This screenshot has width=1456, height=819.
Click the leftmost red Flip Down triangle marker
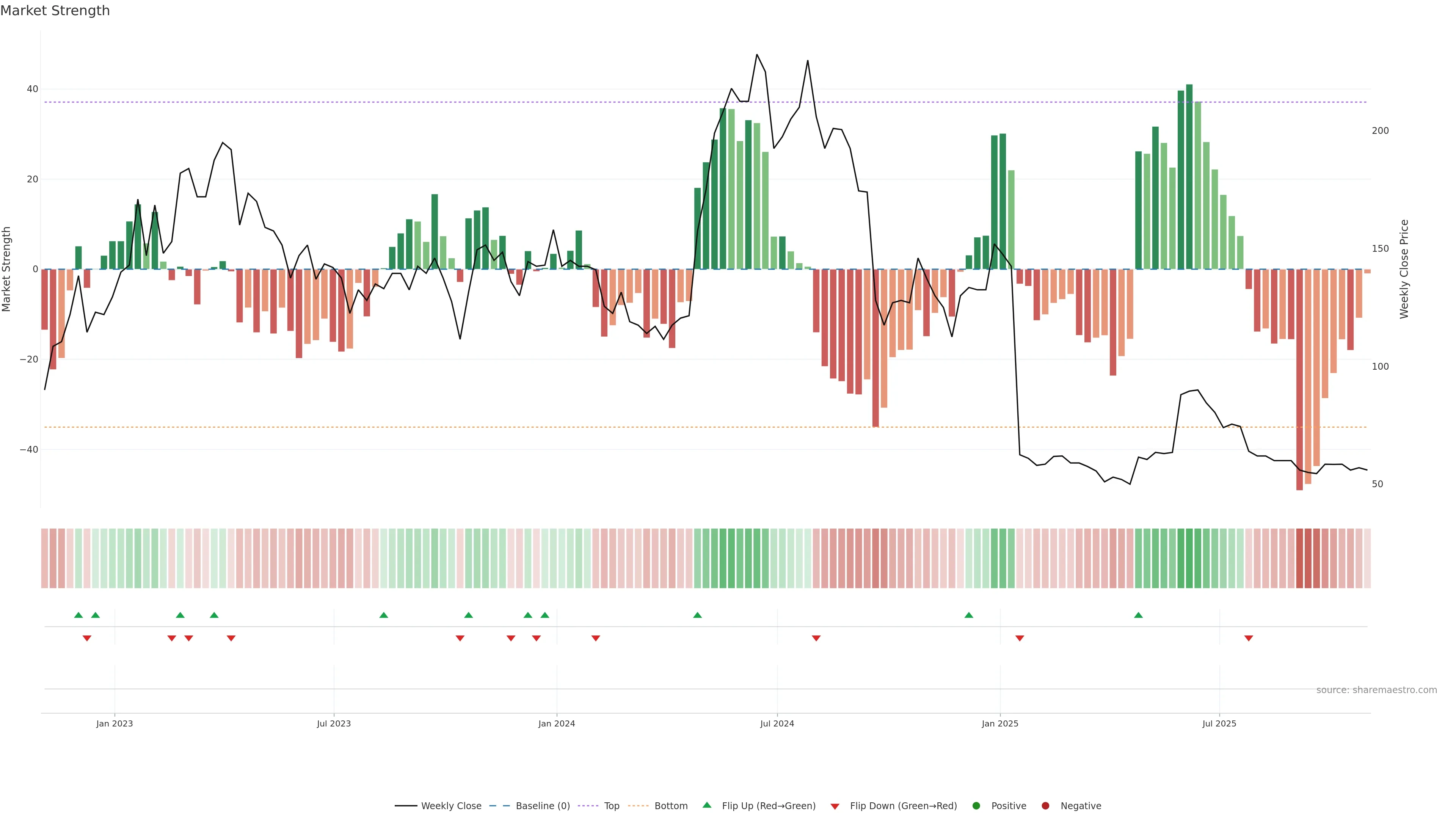pyautogui.click(x=87, y=638)
